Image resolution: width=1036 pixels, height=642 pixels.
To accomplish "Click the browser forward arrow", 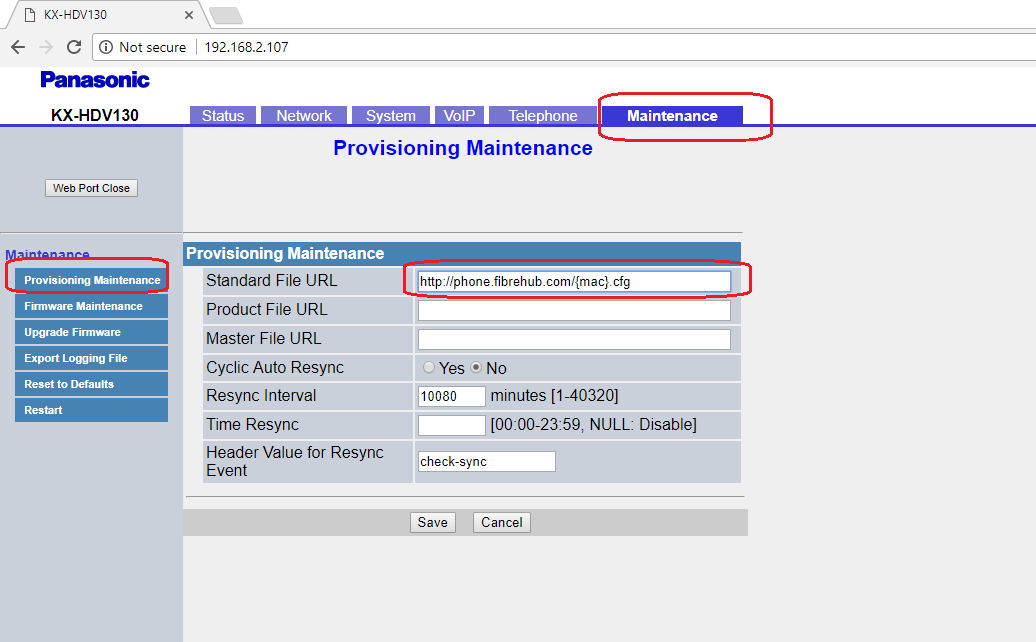I will pyautogui.click(x=46, y=47).
